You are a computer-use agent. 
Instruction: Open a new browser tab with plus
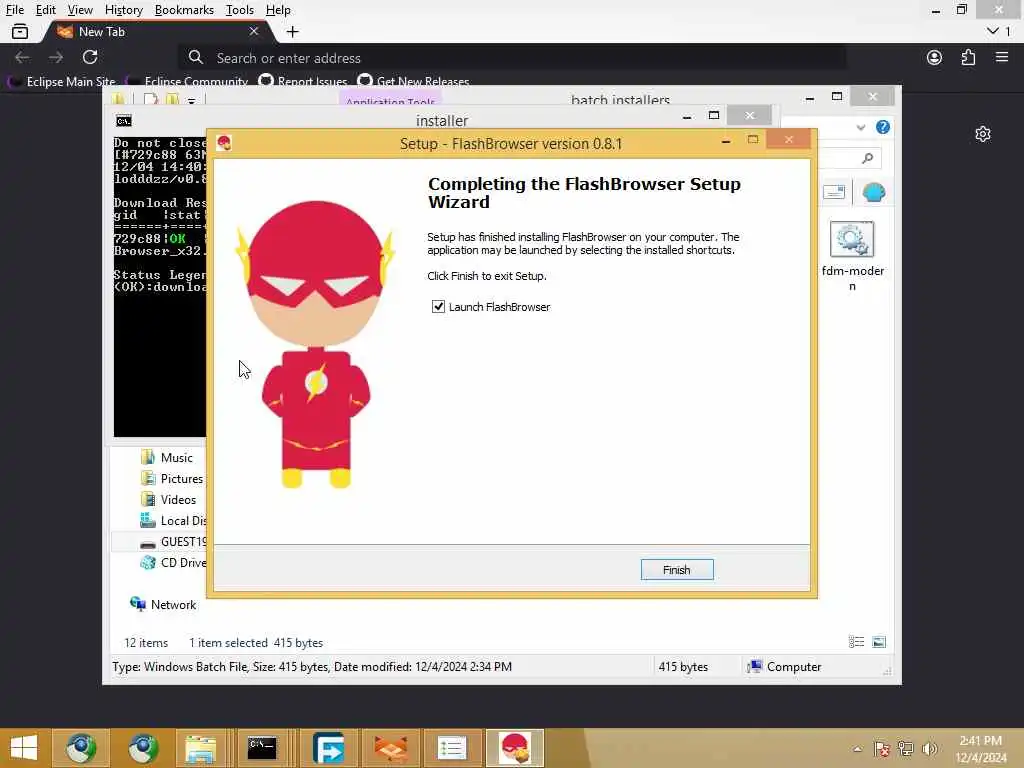click(x=293, y=31)
